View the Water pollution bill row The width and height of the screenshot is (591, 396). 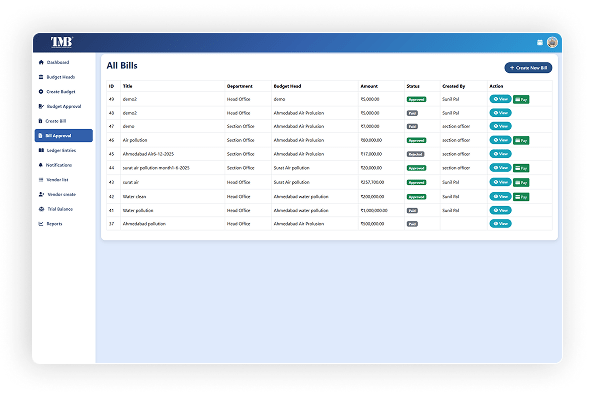pos(500,210)
